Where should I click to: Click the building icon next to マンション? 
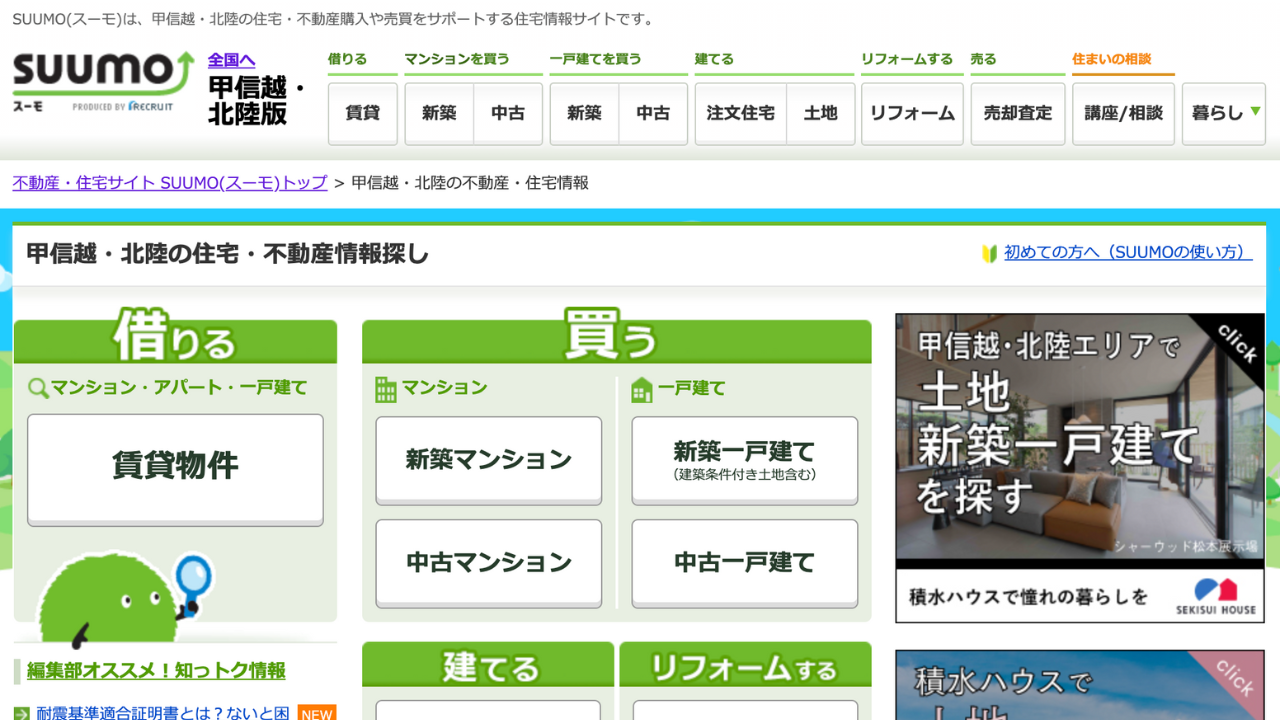coord(386,389)
